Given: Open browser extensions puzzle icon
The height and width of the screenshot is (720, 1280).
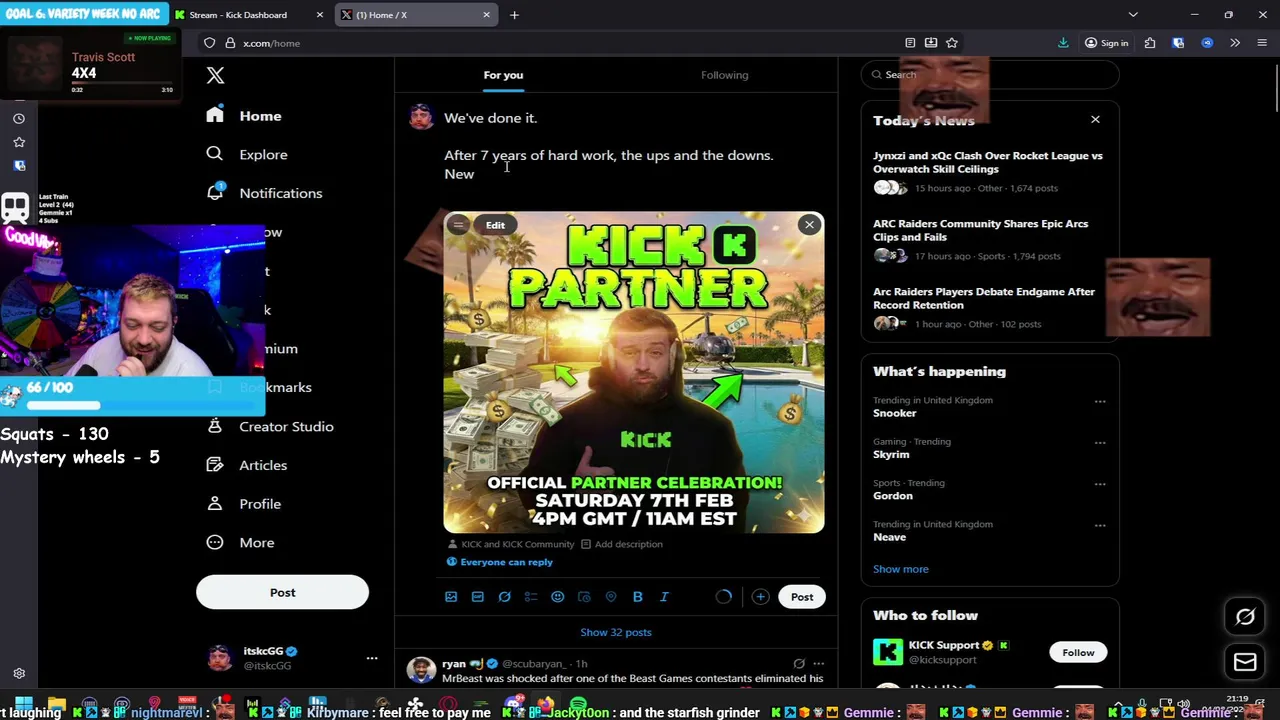Looking at the screenshot, I should [1150, 43].
